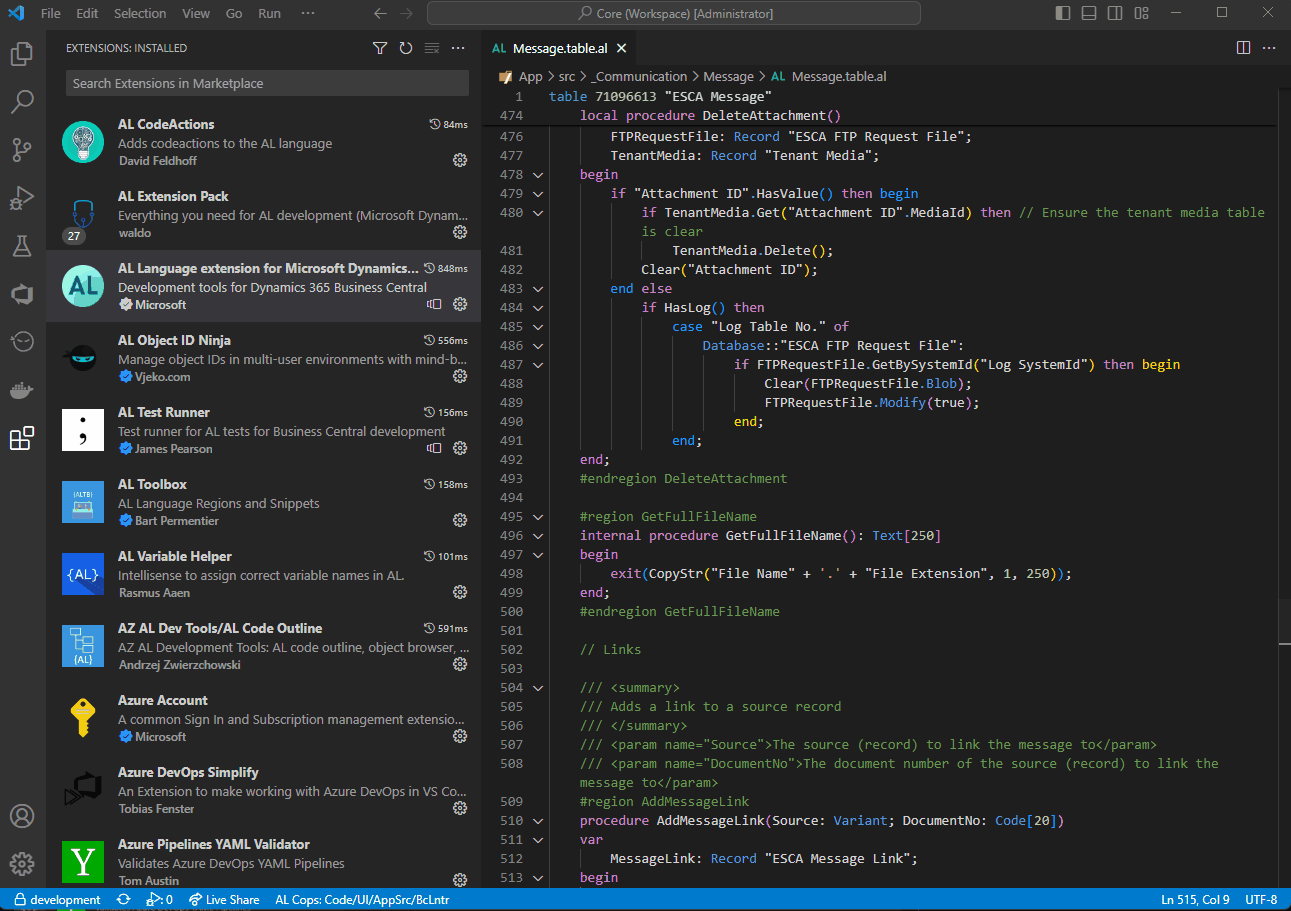Click Search Extensions in Marketplace field
The width and height of the screenshot is (1291, 911).
tap(267, 83)
